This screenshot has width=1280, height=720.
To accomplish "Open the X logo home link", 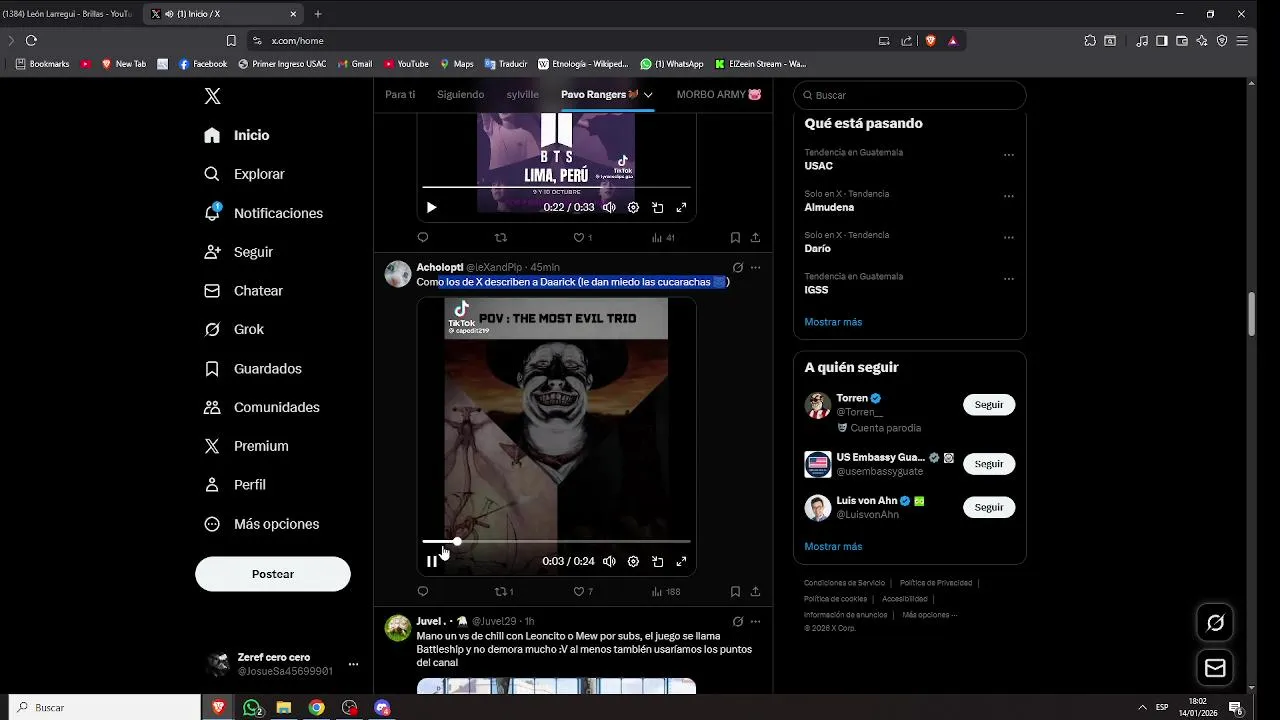I will coord(212,96).
